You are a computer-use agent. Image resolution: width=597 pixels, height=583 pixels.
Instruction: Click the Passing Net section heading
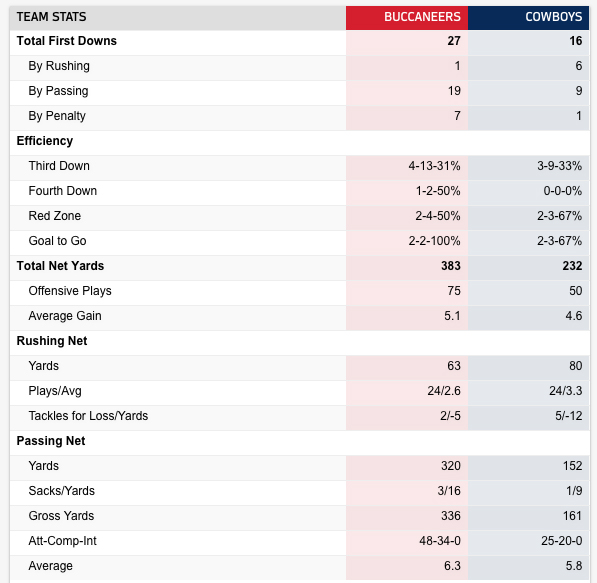pyautogui.click(x=51, y=441)
